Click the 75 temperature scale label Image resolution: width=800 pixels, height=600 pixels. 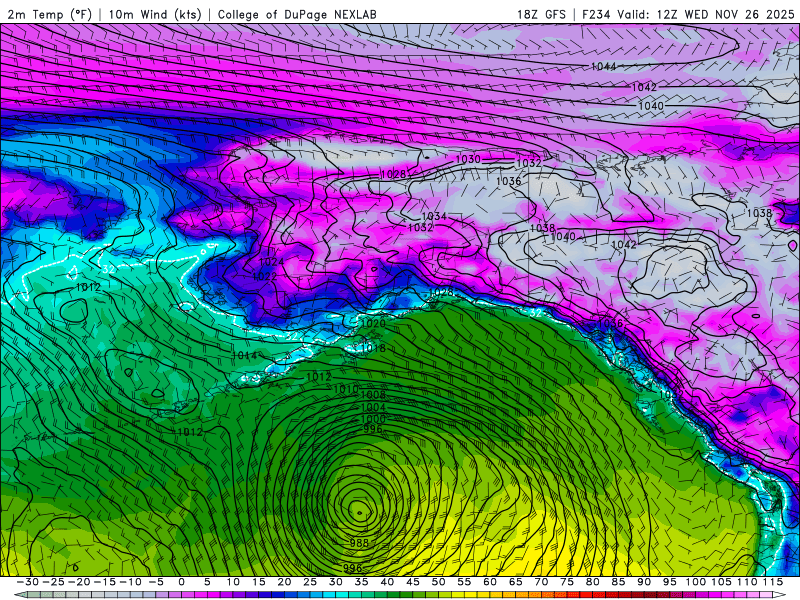[567, 582]
